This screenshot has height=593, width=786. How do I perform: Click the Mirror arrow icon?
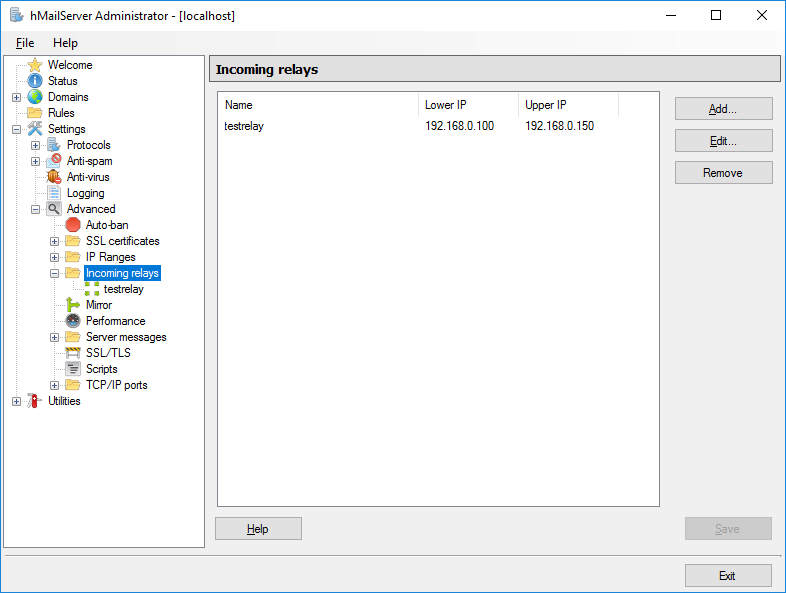(x=73, y=305)
